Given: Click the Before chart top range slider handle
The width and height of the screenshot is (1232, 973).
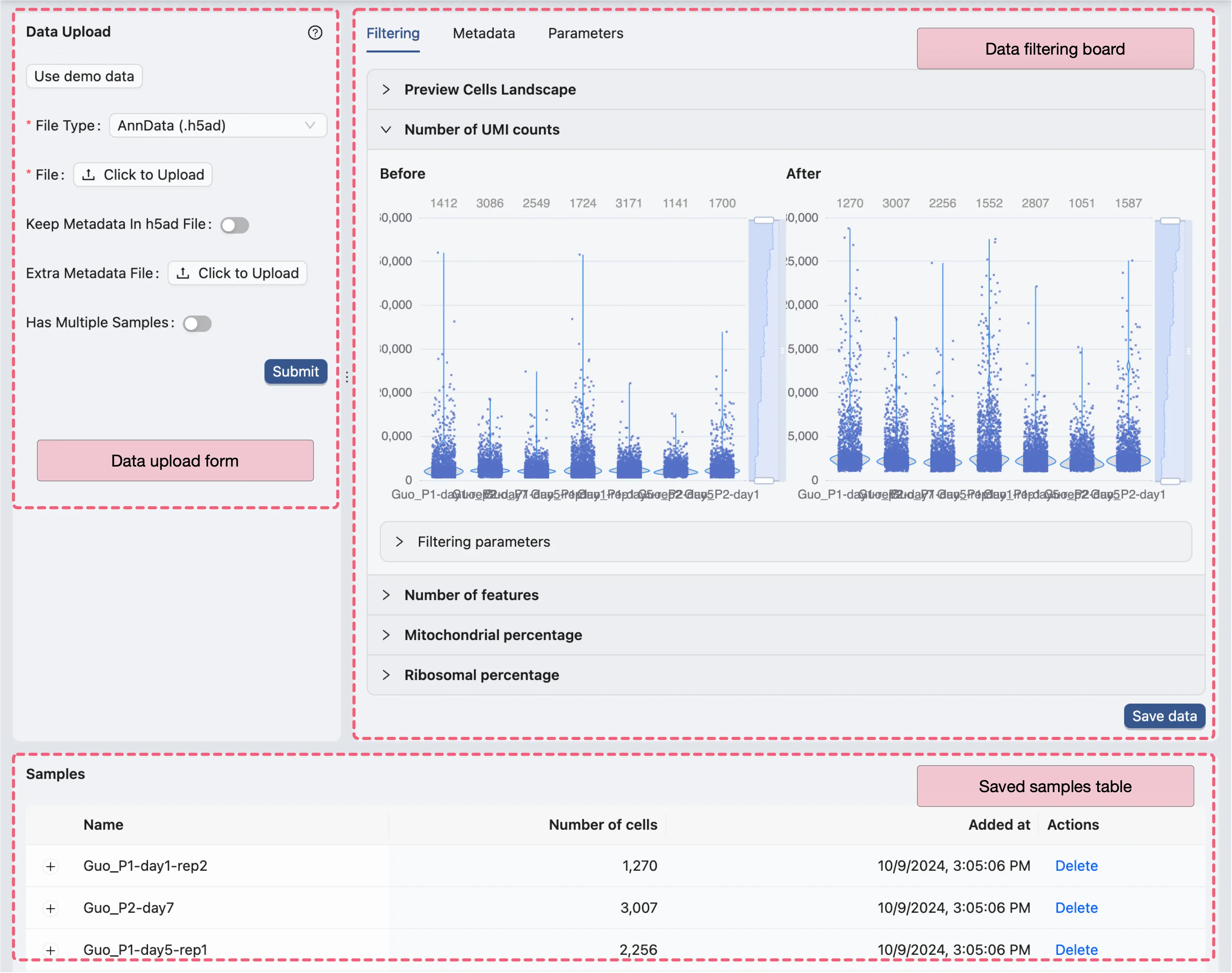Looking at the screenshot, I should click(x=764, y=220).
